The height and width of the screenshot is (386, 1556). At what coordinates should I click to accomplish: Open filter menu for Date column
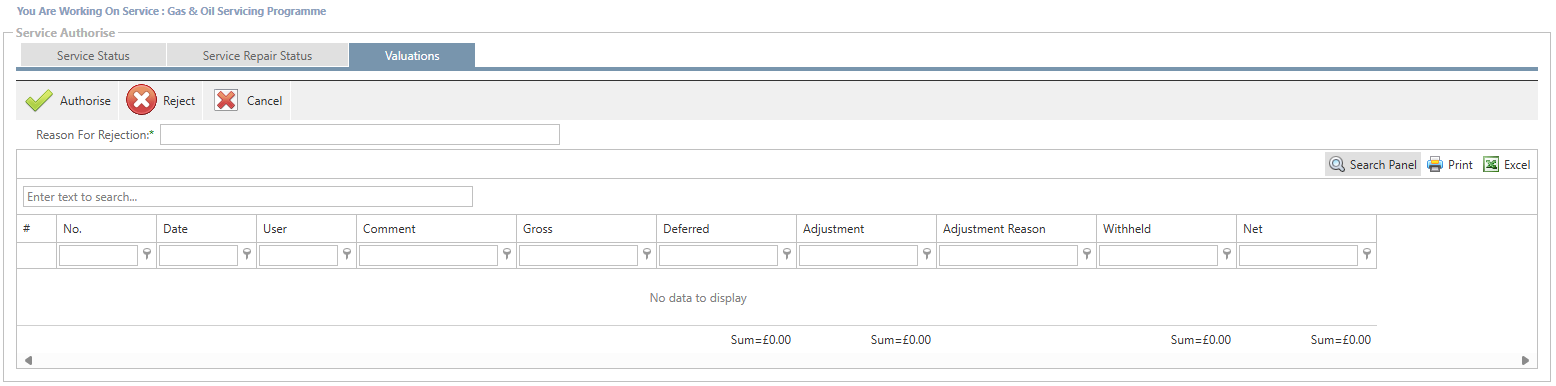[247, 255]
